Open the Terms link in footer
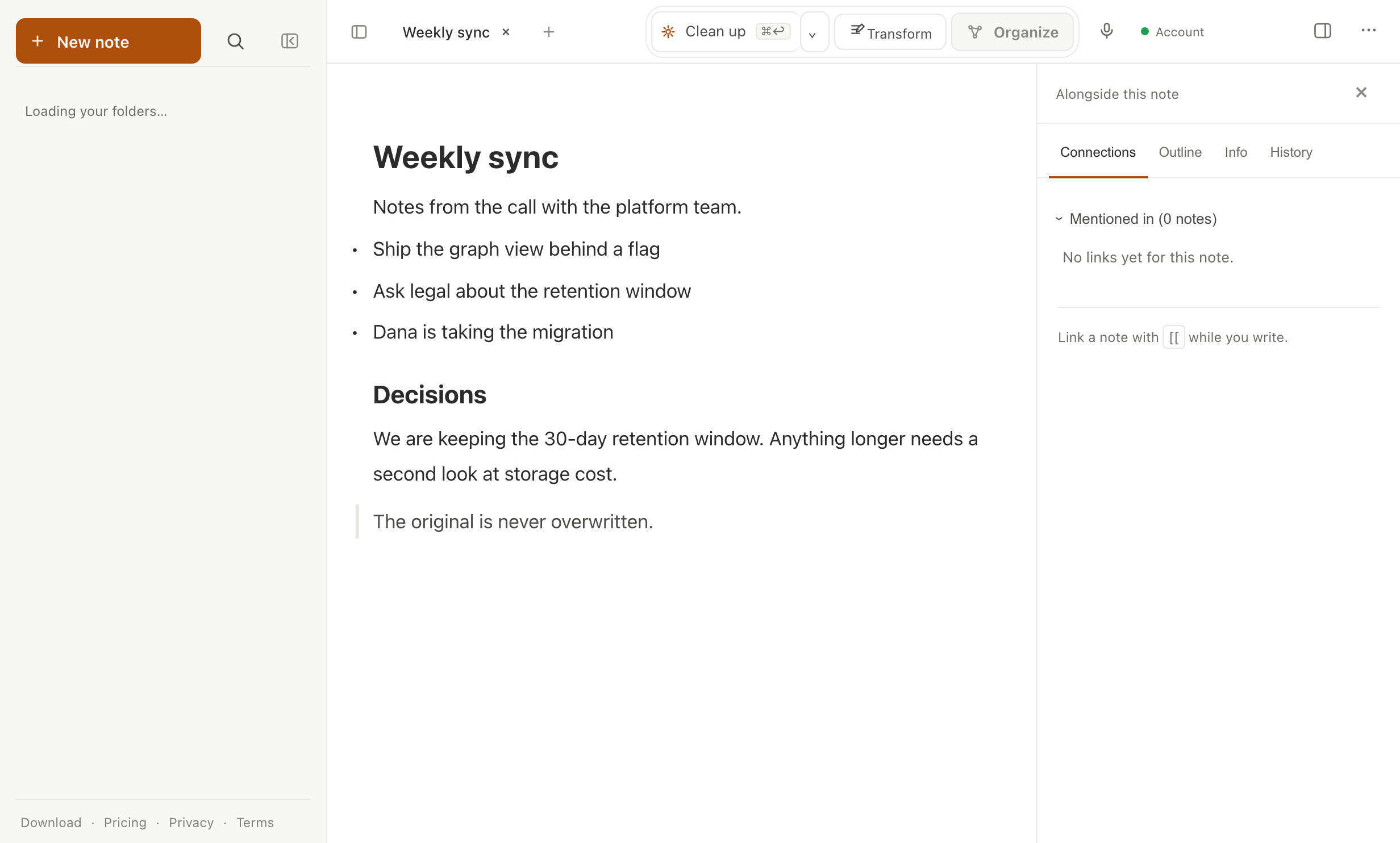Image resolution: width=1400 pixels, height=843 pixels. (x=255, y=823)
